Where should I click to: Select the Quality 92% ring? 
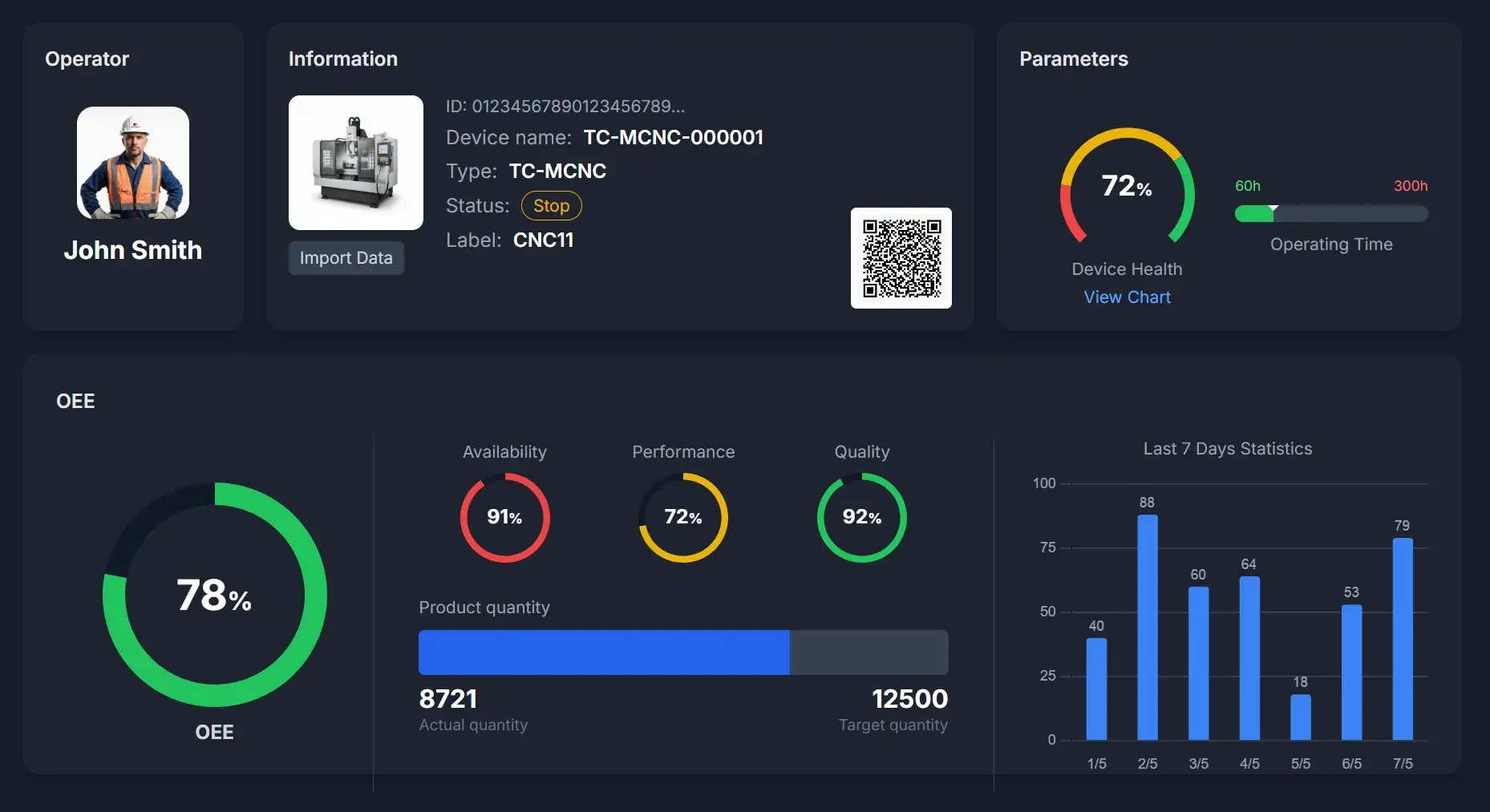tap(861, 518)
